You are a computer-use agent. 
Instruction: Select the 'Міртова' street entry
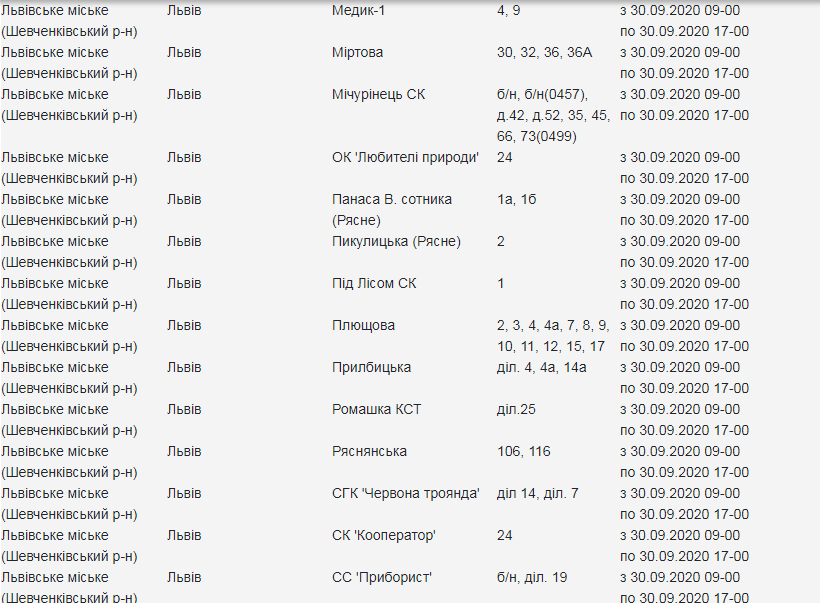(x=357, y=52)
